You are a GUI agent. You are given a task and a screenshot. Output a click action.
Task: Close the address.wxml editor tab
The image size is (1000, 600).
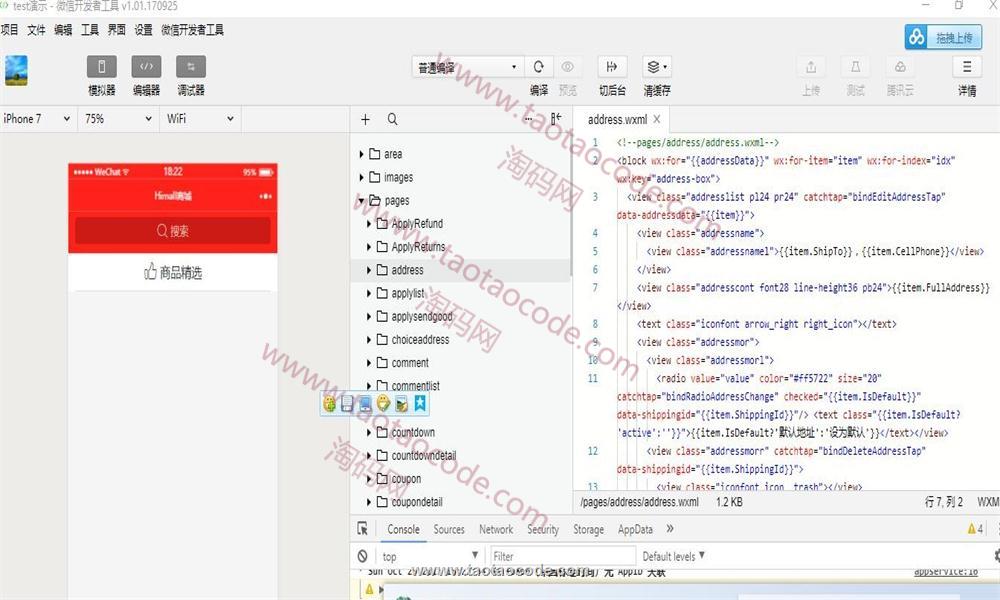click(x=658, y=119)
